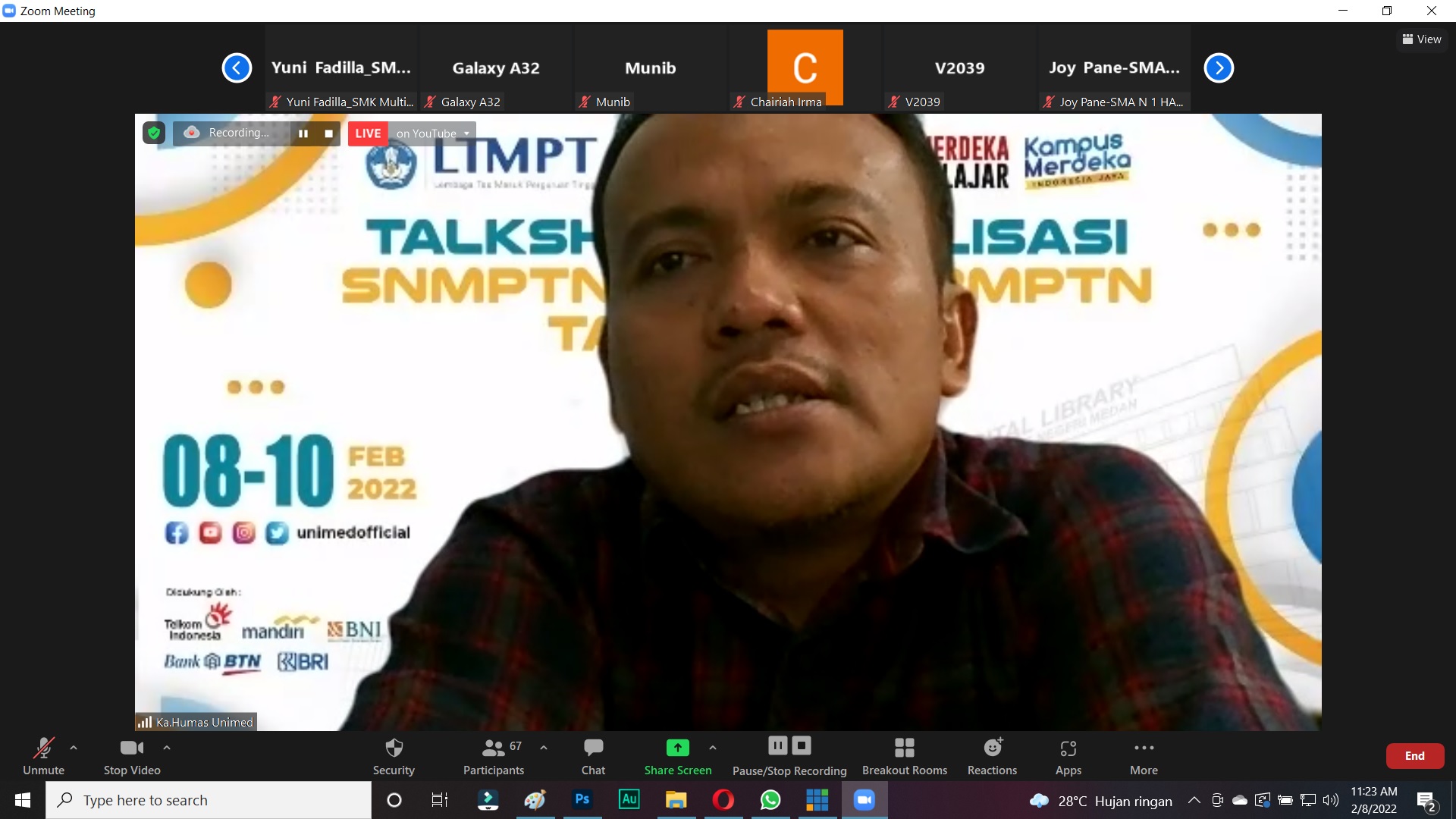Open Photoshop from the taskbar
1456x819 pixels.
pos(582,800)
